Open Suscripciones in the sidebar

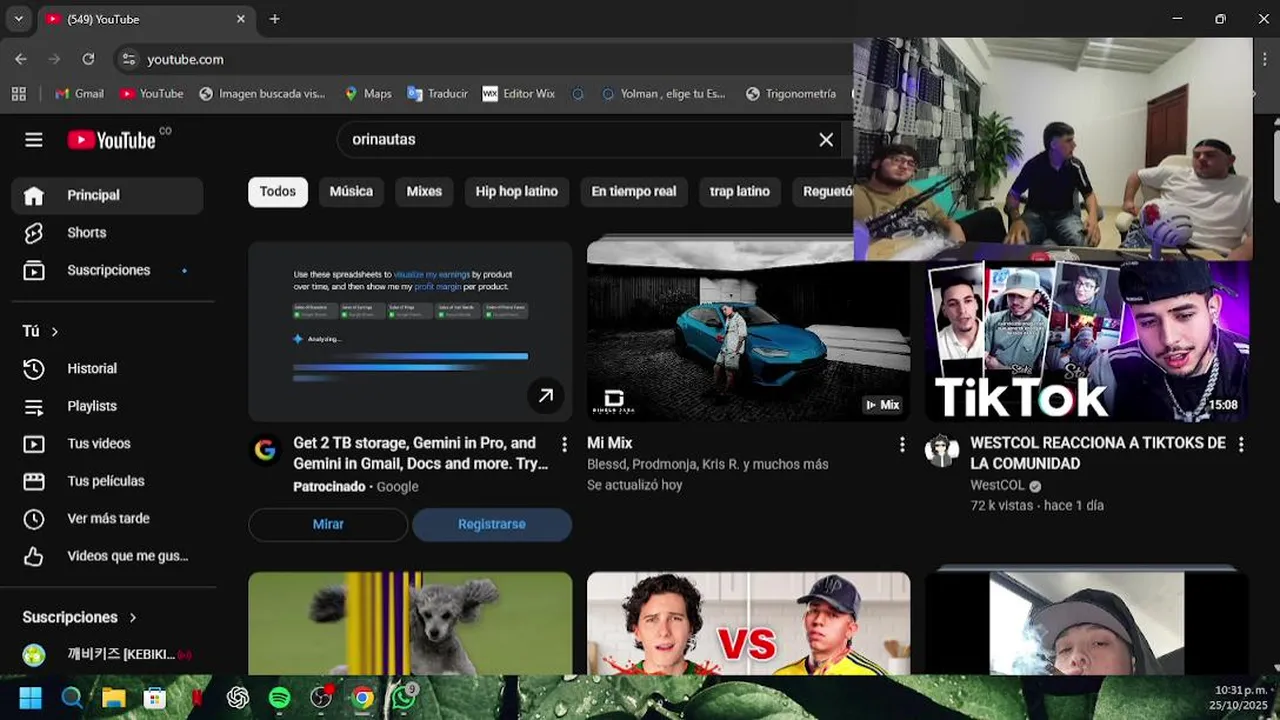pyautogui.click(x=107, y=270)
